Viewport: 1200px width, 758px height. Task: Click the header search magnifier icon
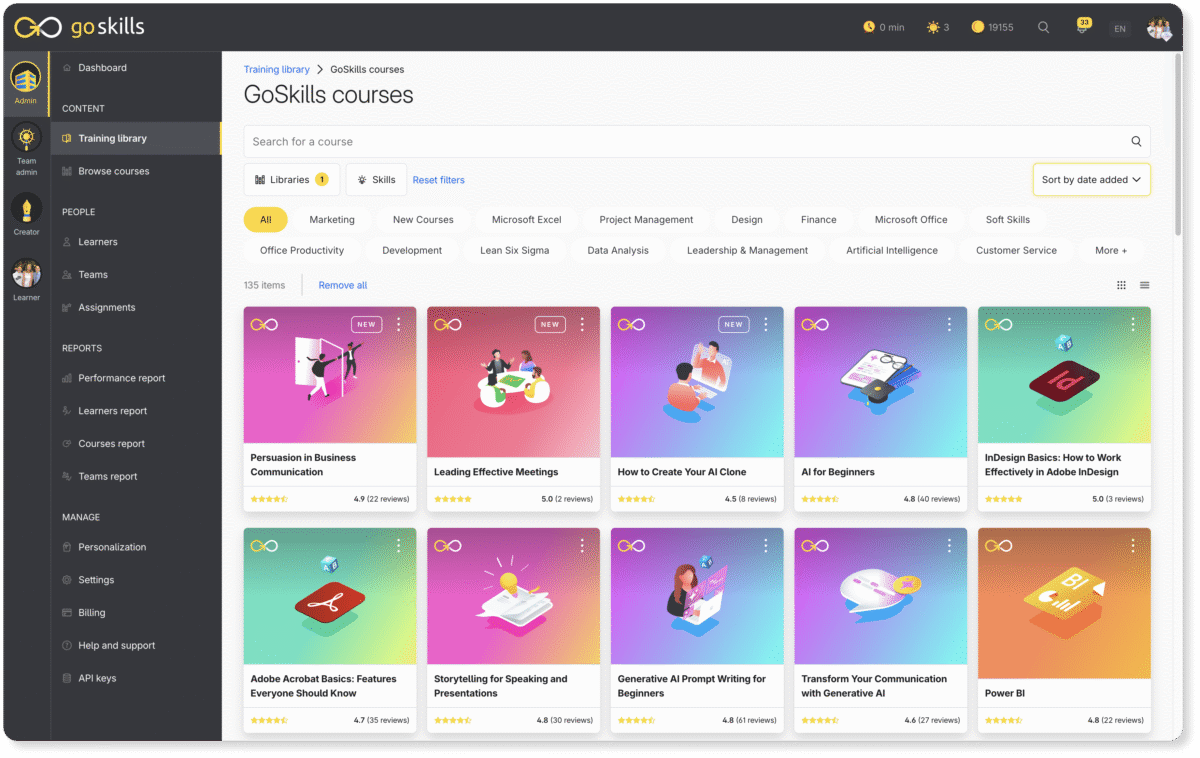pos(1043,27)
